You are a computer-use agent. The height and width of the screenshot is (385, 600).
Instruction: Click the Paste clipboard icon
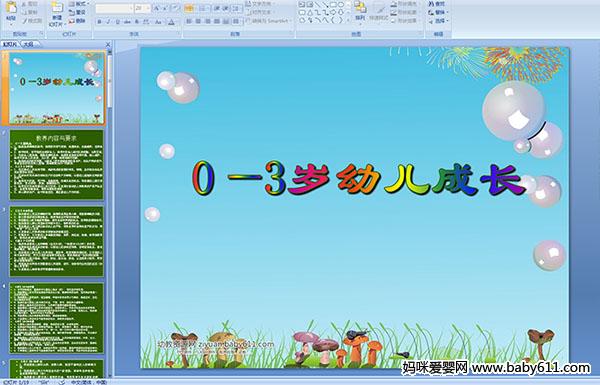(x=11, y=8)
